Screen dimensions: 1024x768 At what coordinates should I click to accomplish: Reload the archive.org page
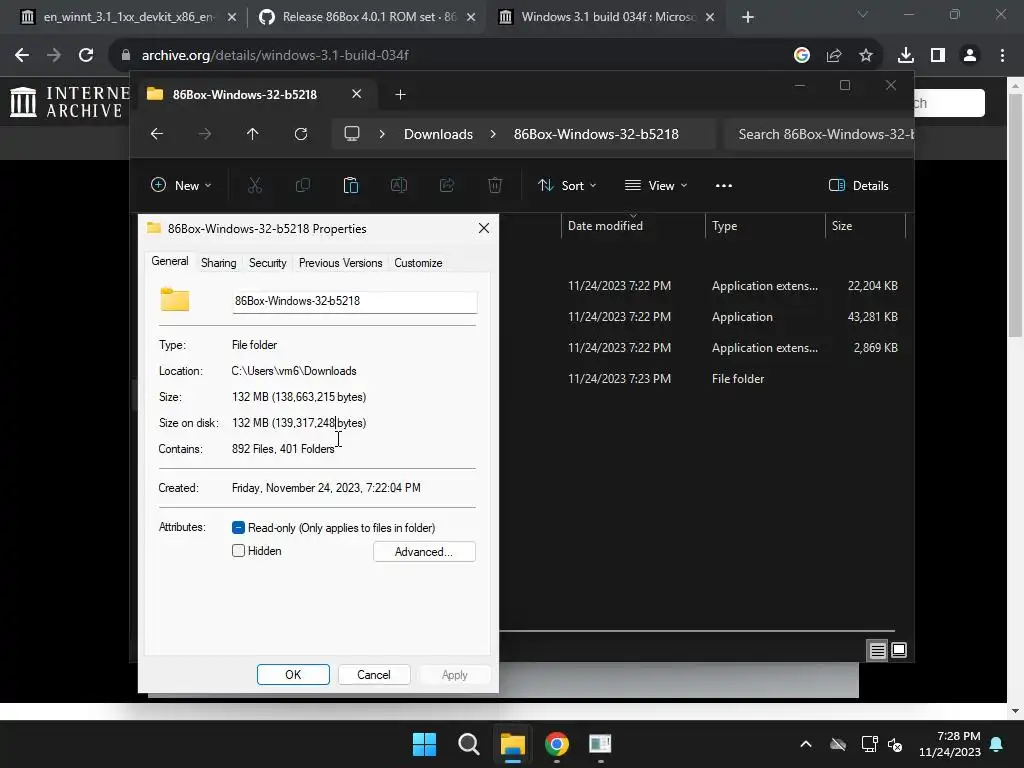pyautogui.click(x=86, y=56)
